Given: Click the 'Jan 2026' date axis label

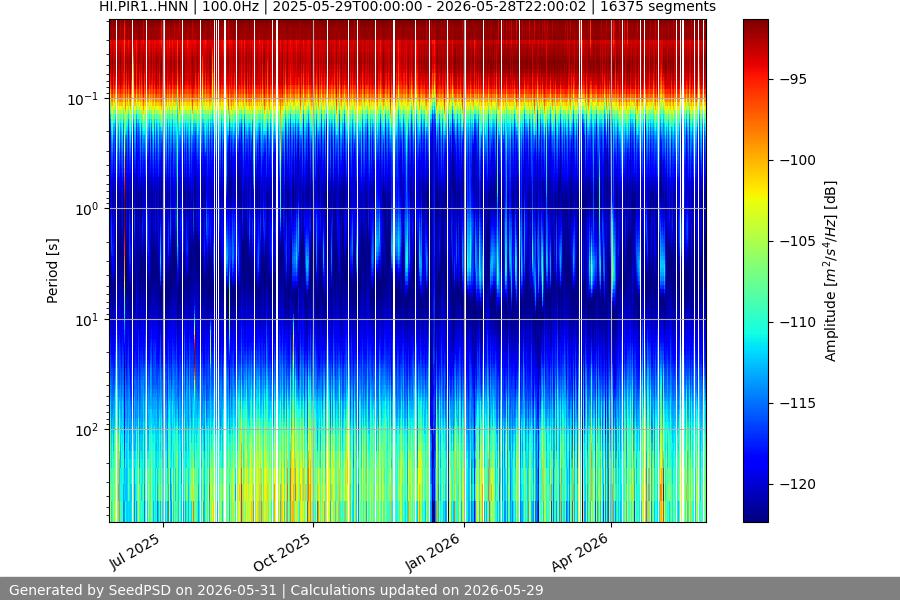Looking at the screenshot, I should (x=432, y=552).
